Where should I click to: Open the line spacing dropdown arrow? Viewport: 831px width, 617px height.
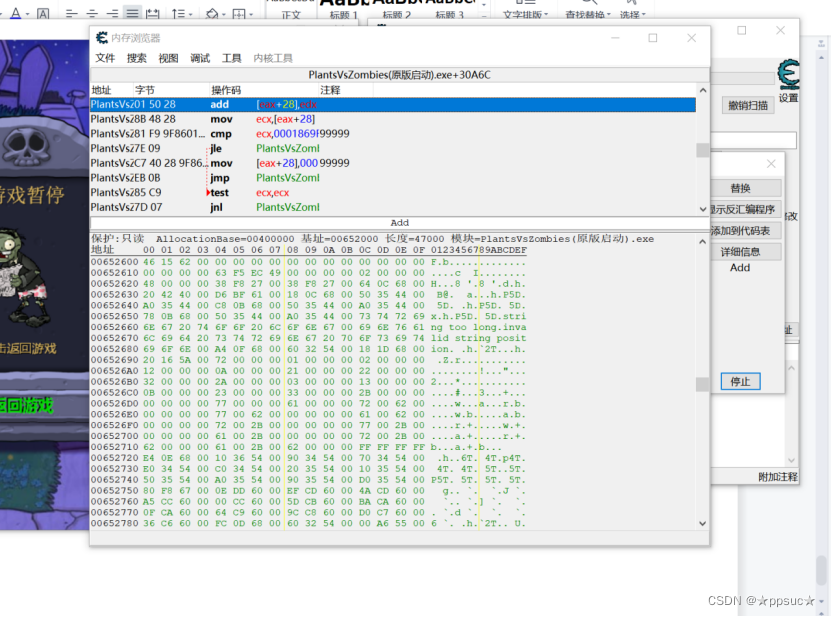tap(190, 14)
